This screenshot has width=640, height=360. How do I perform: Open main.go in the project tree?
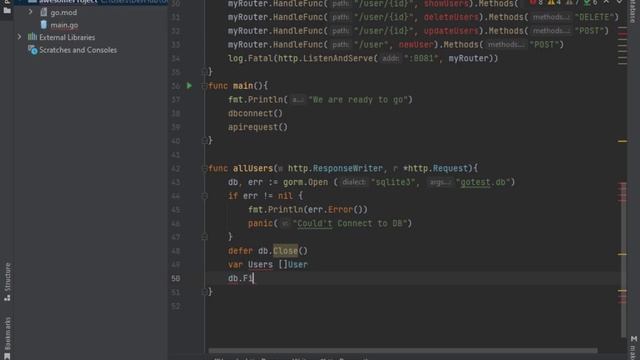pyautogui.click(x=64, y=25)
